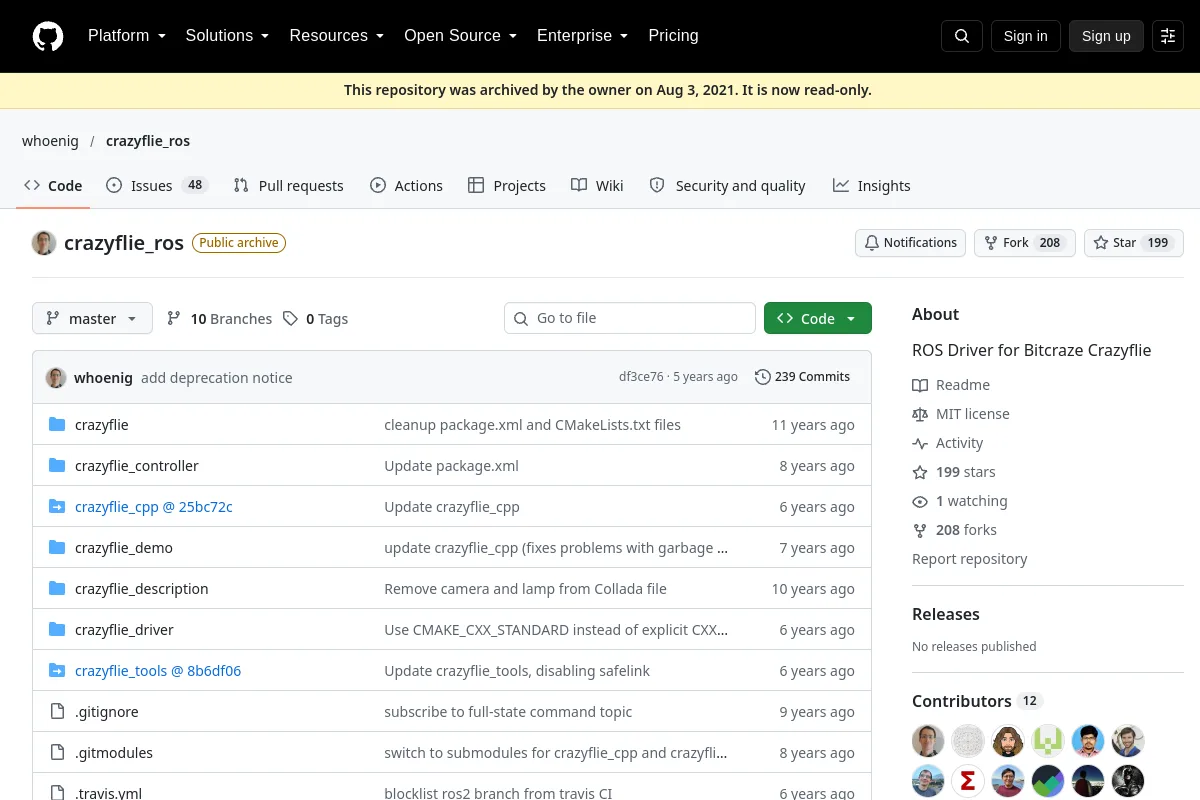Open commit hash df3ce76
Image resolution: width=1200 pixels, height=800 pixels.
pos(641,377)
